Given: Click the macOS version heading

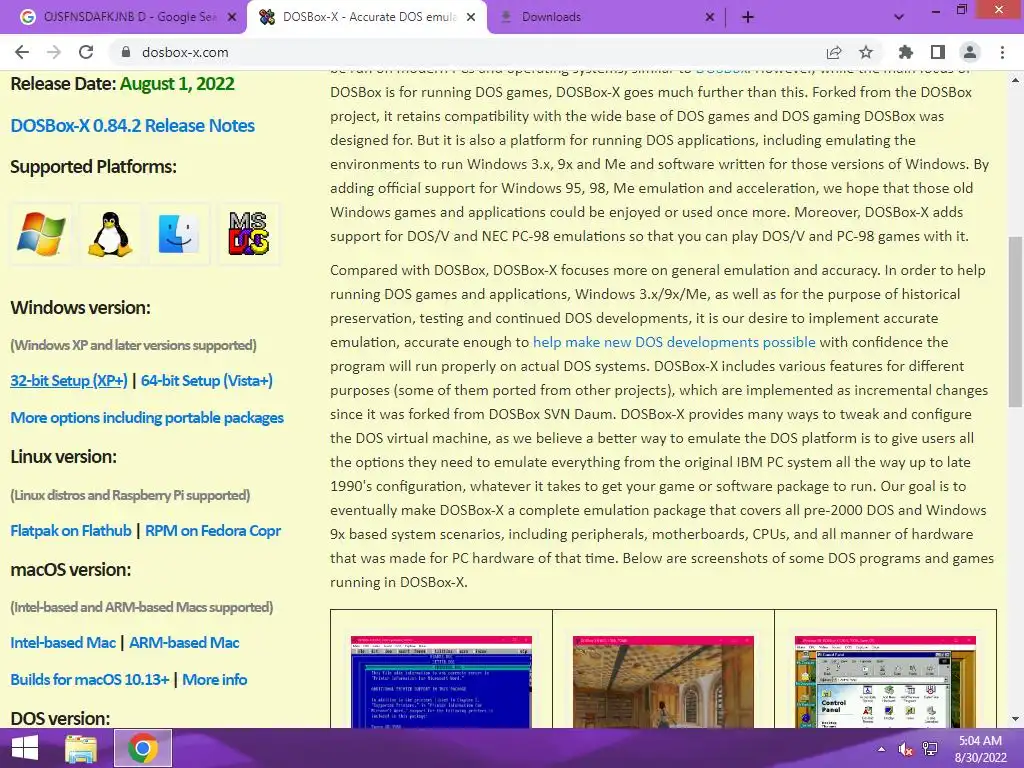Looking at the screenshot, I should click(71, 569).
